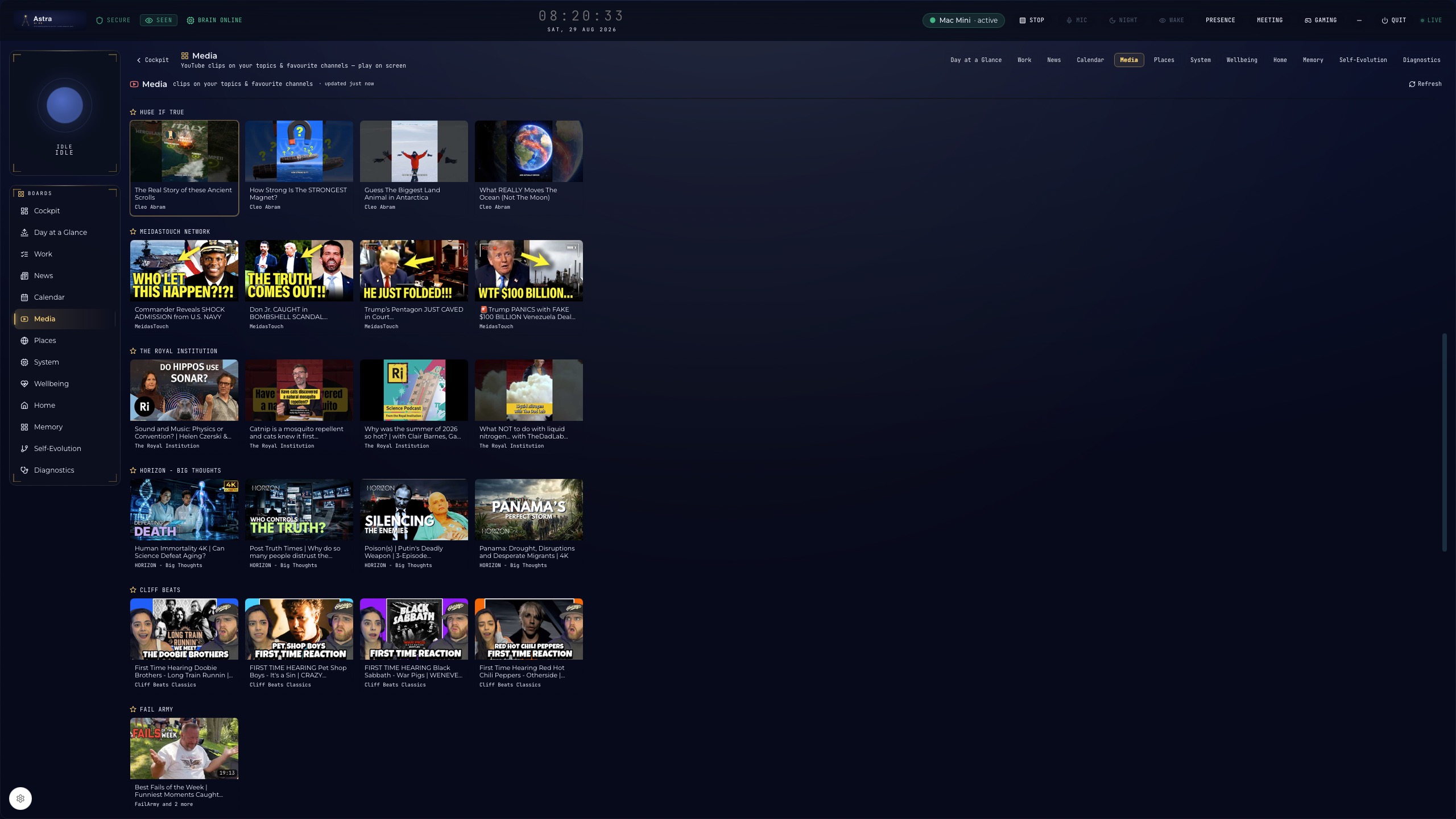Click the page's vertical scrollbar
Image resolution: width=1456 pixels, height=819 pixels.
click(x=1444, y=442)
